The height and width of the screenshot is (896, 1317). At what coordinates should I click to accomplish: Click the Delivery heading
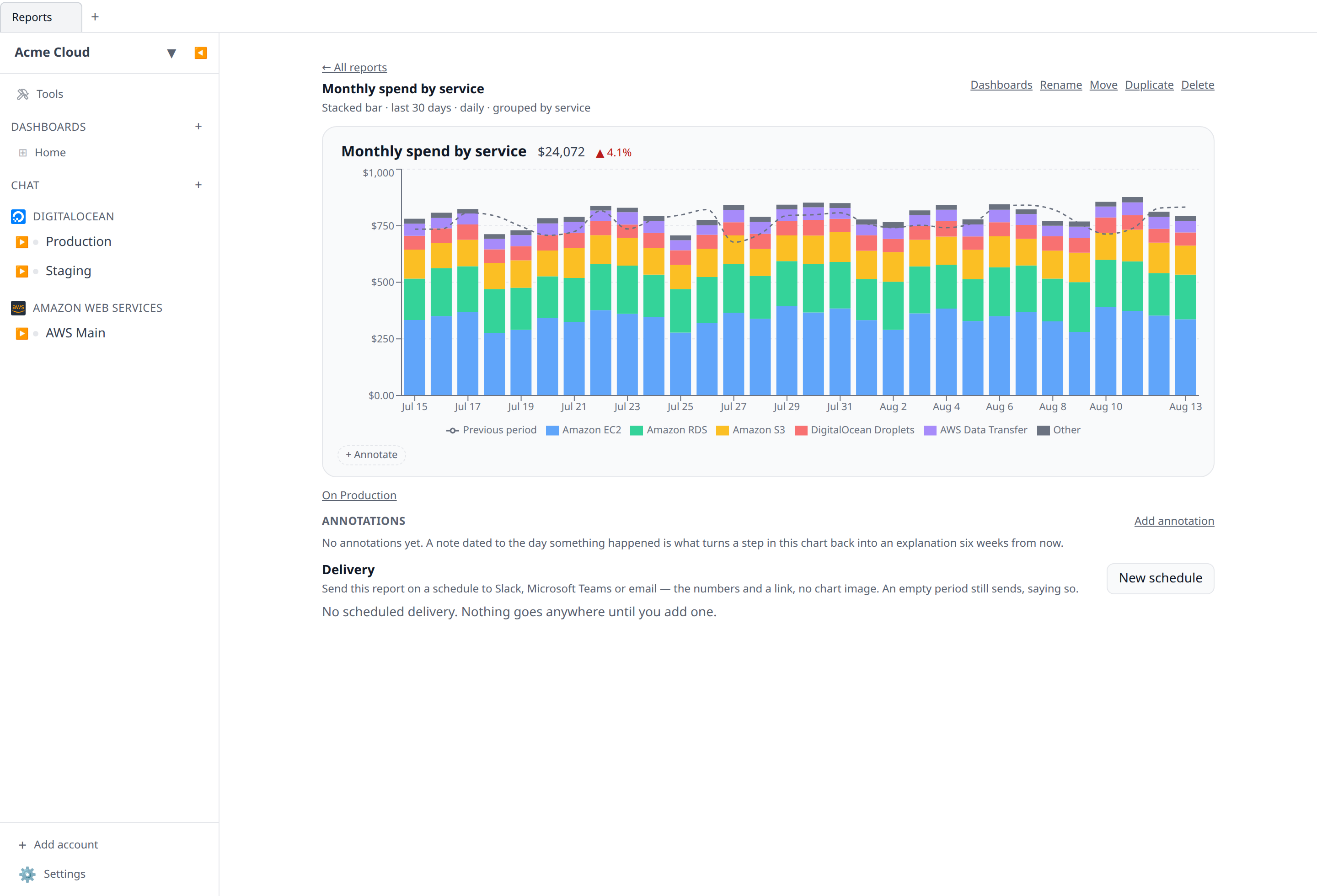[x=348, y=570]
